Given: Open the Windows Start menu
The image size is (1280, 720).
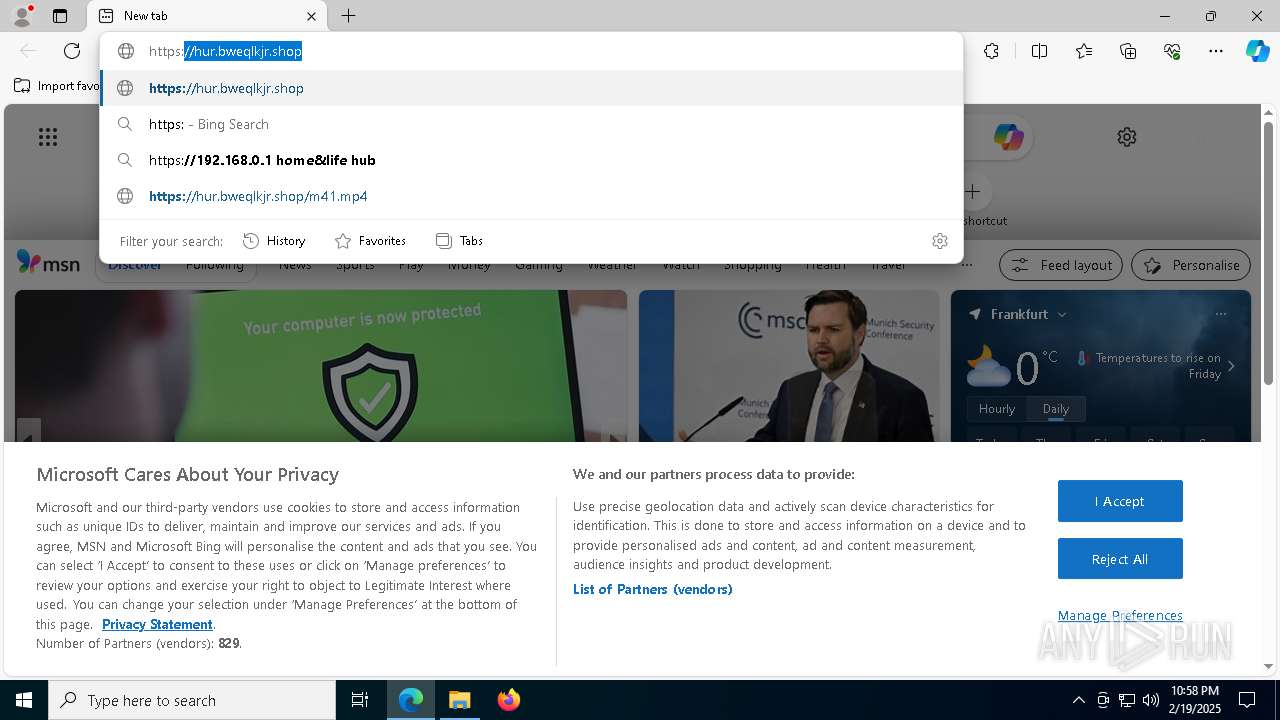Looking at the screenshot, I should tap(24, 700).
